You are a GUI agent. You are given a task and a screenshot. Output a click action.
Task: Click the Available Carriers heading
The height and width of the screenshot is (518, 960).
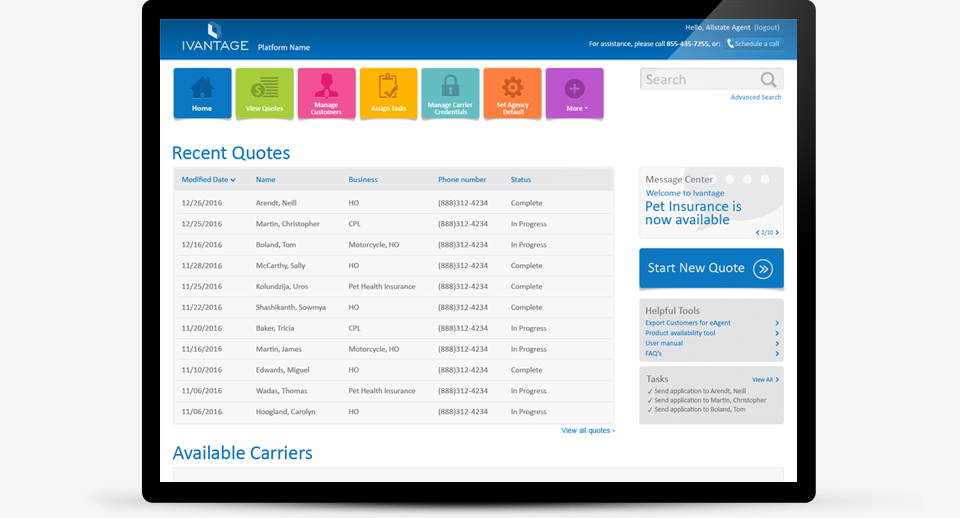[x=242, y=452]
